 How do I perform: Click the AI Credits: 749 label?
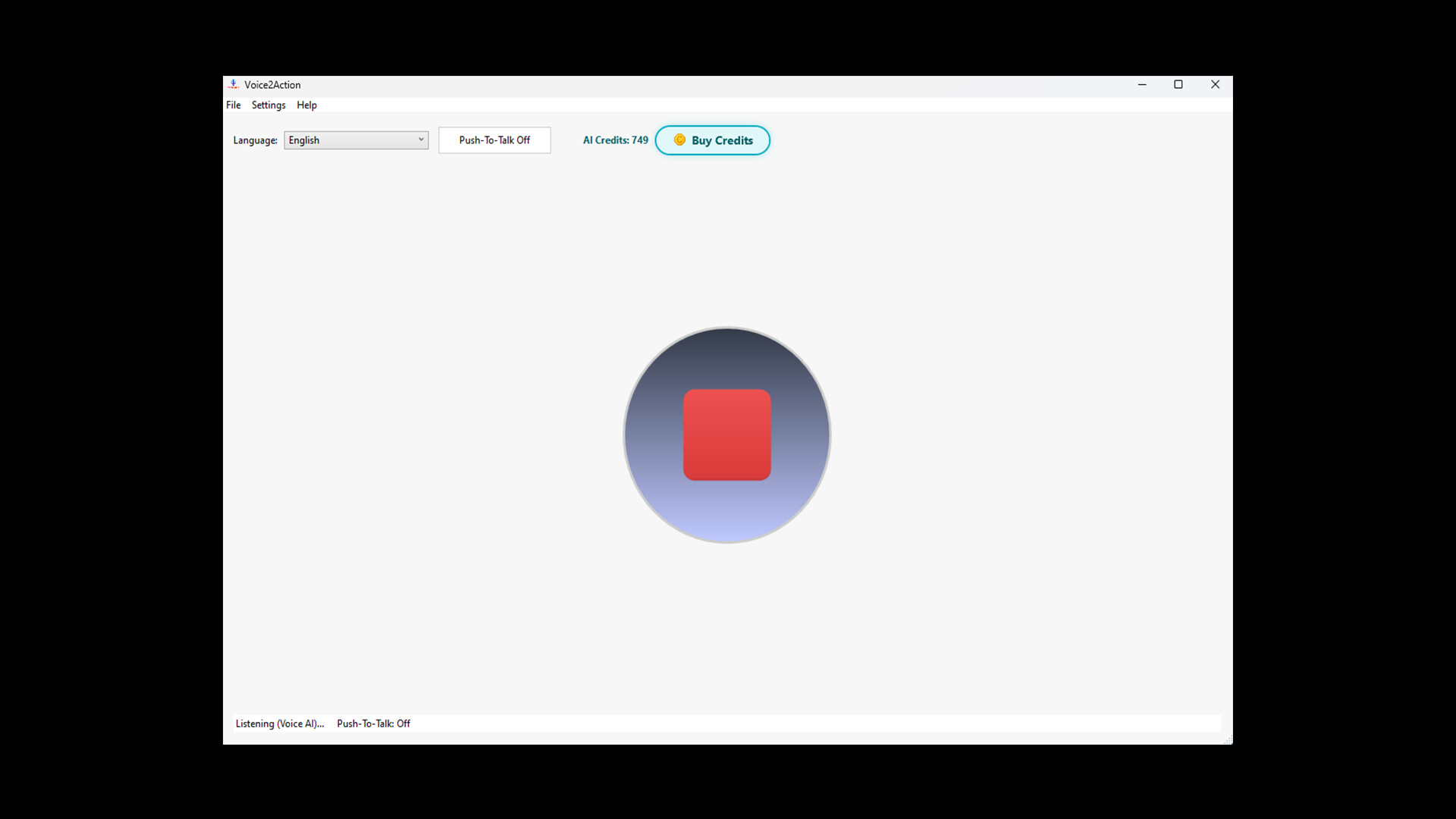pyautogui.click(x=615, y=140)
